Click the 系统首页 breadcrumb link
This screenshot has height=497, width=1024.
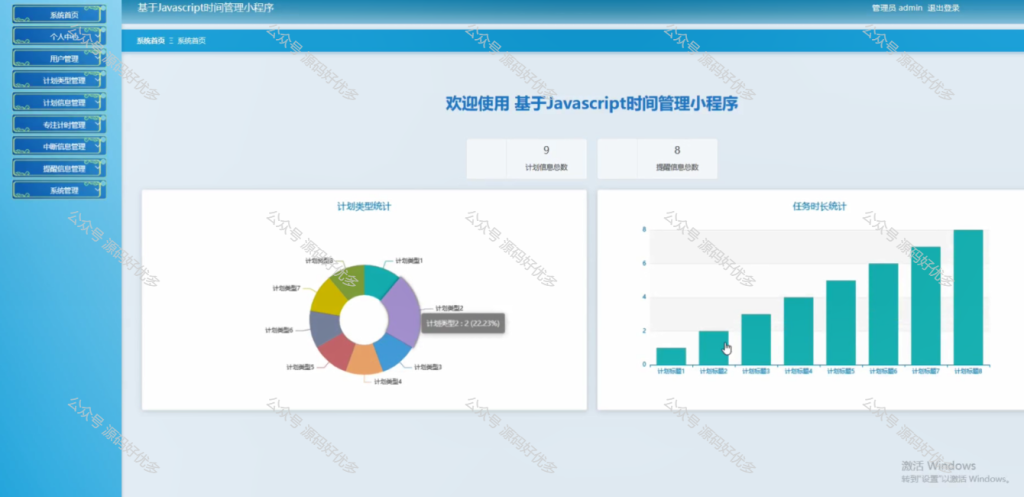pos(150,40)
